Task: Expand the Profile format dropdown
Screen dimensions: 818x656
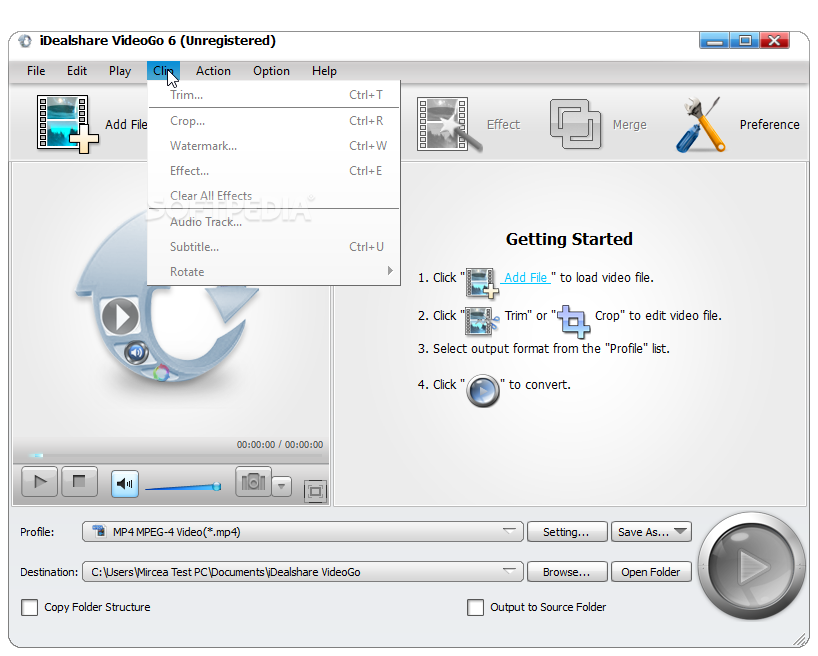Action: (x=510, y=531)
